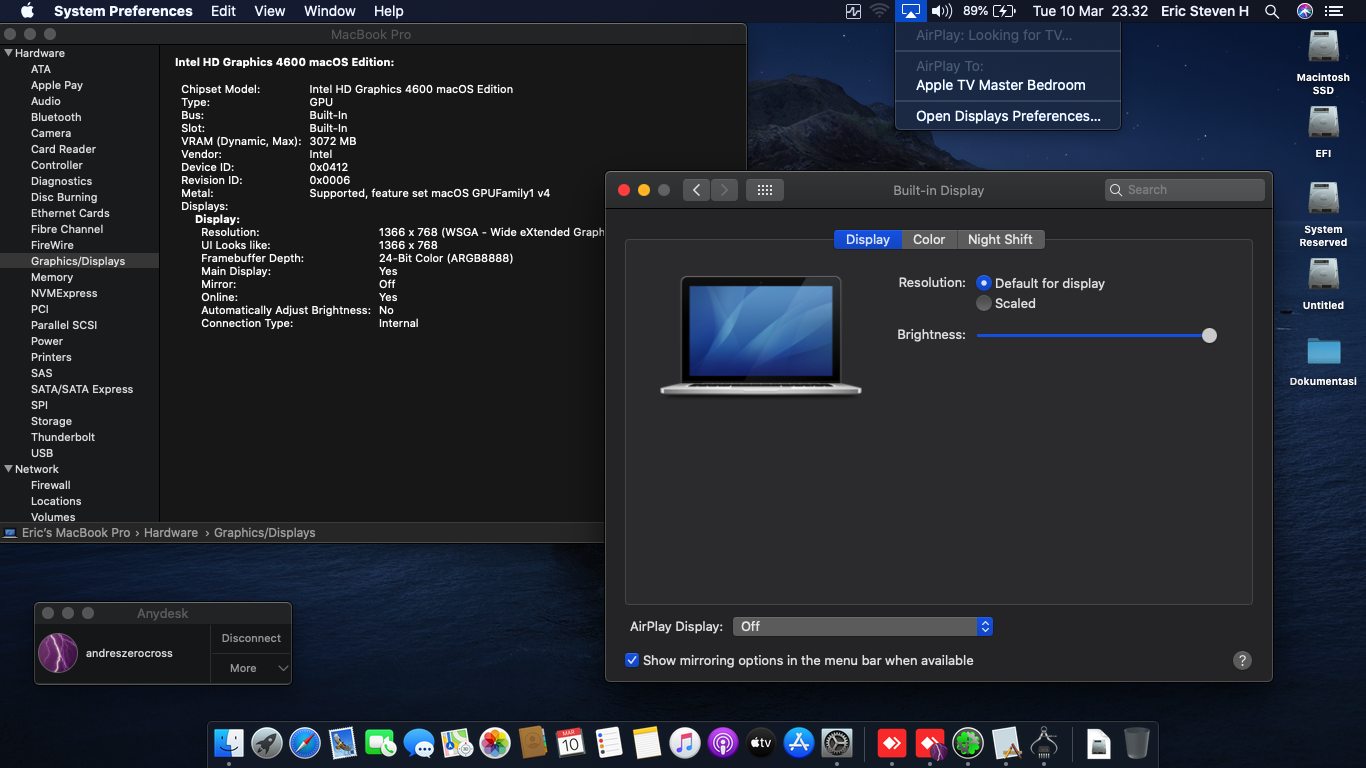Viewport: 1366px width, 768px height.
Task: Click the AirPlay icon in the menu bar
Action: pyautogui.click(x=910, y=11)
